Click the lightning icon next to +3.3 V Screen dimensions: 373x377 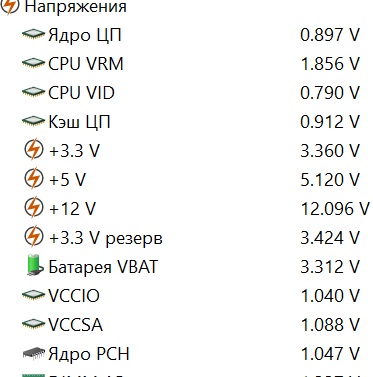[34, 150]
